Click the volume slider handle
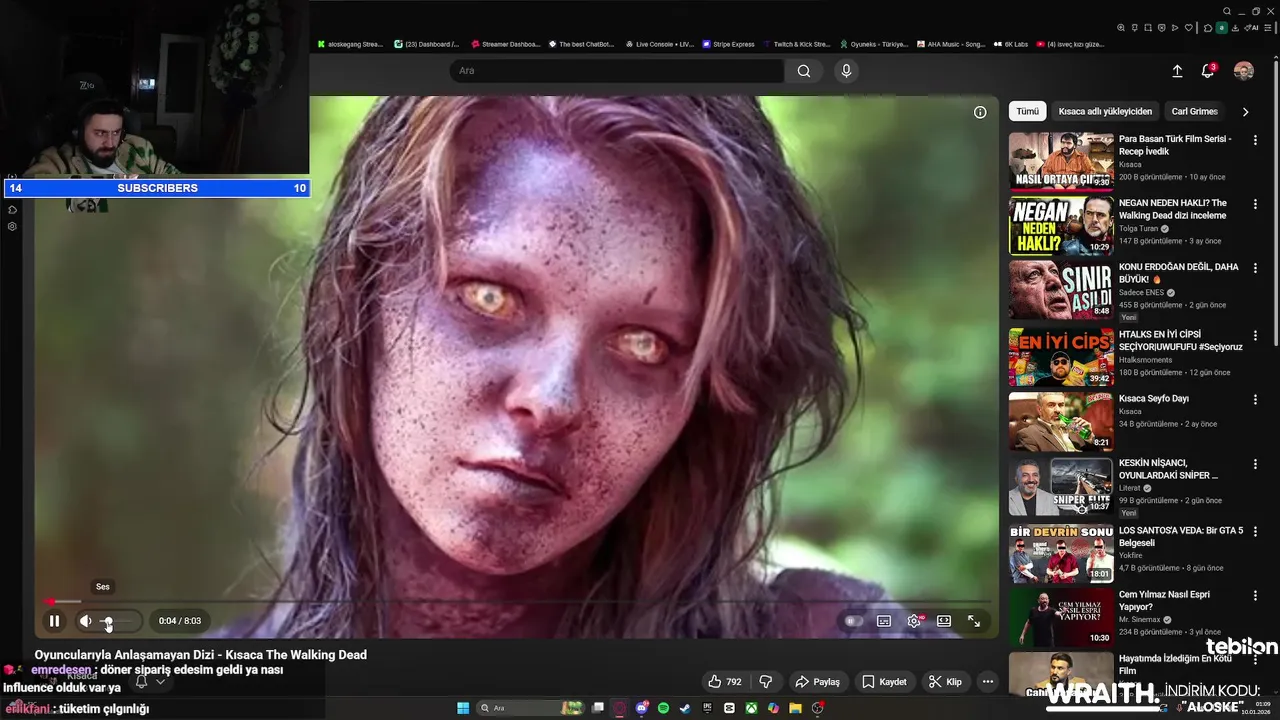This screenshot has height=720, width=1280. click(108, 621)
